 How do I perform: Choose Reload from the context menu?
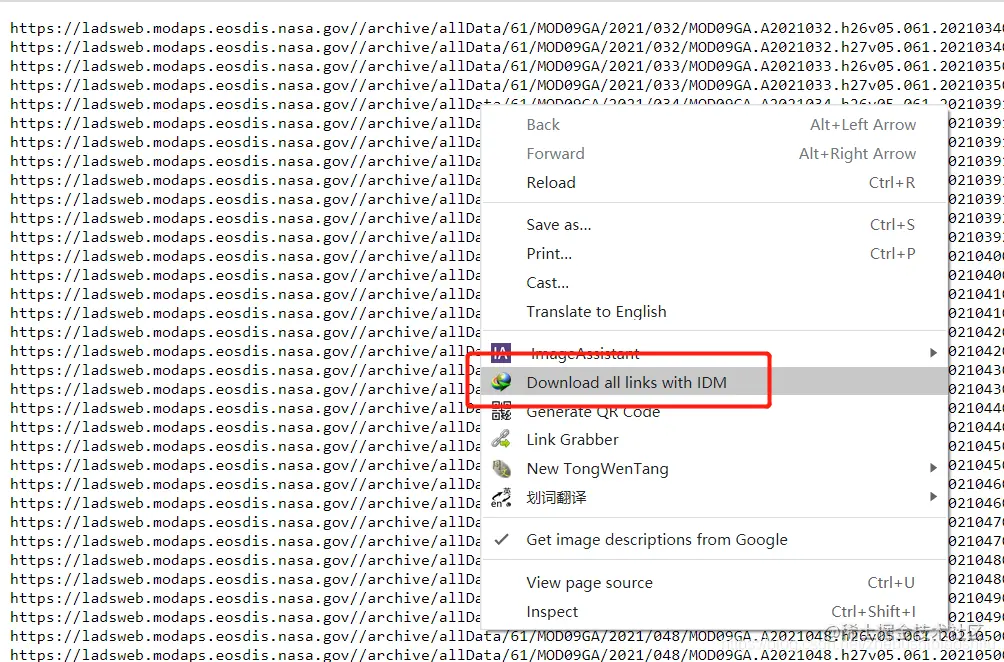(x=714, y=182)
